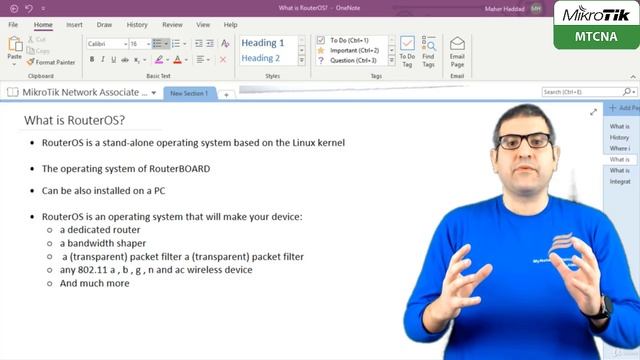Toggle Italic formatting

coord(103,60)
